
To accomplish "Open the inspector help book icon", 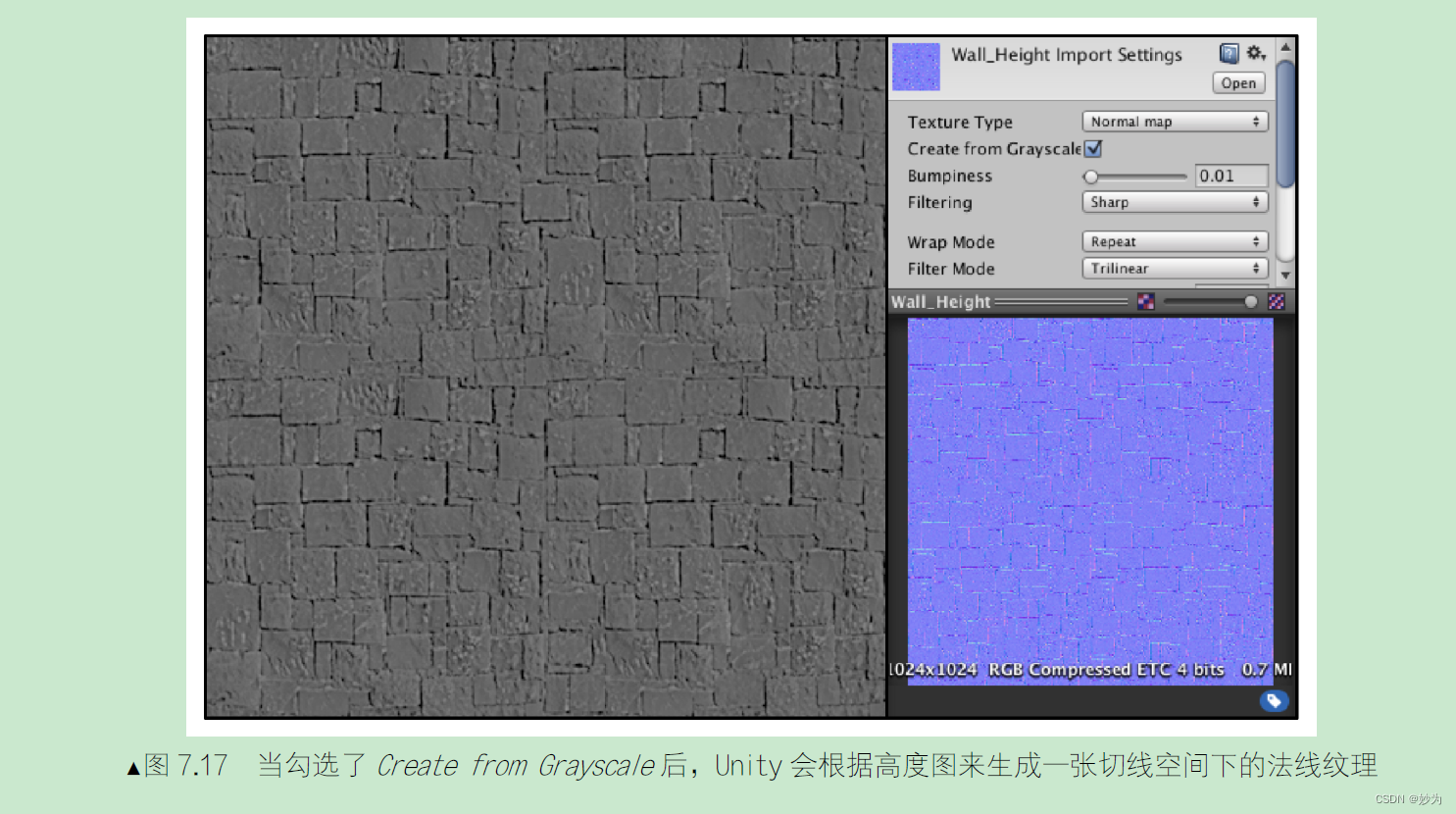I will coord(1229,54).
